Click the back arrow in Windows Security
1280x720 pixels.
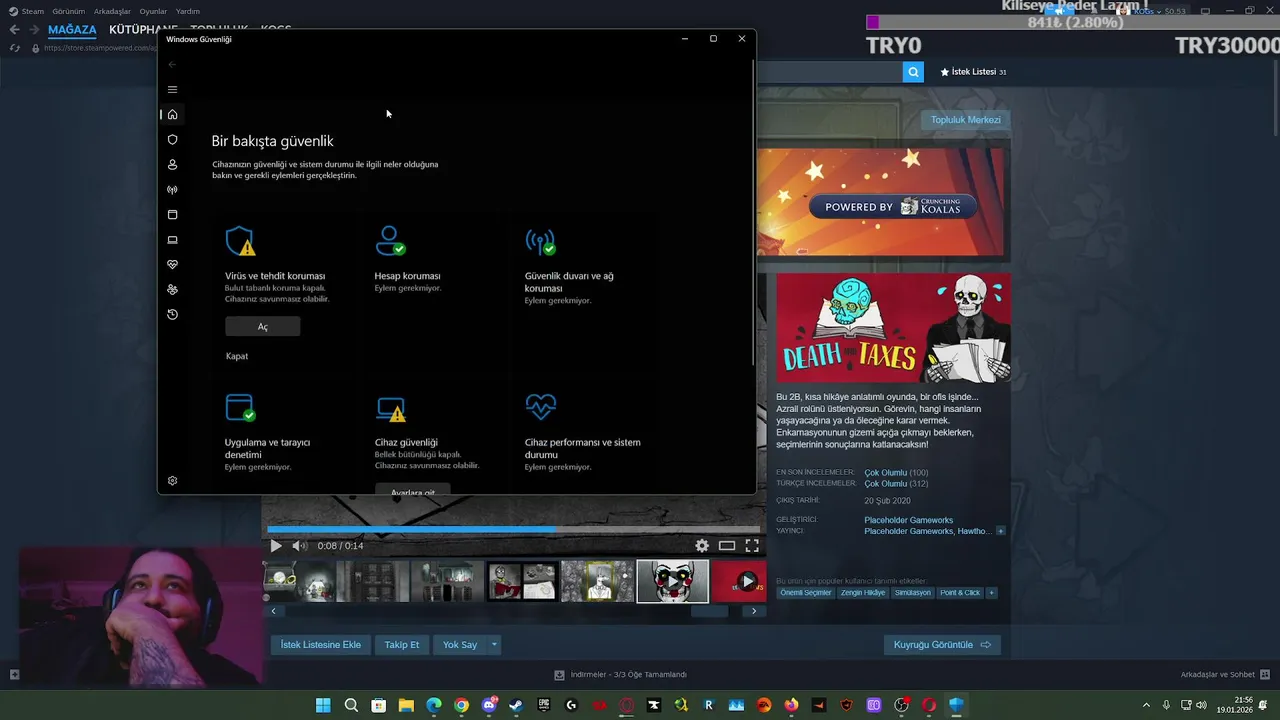(172, 64)
